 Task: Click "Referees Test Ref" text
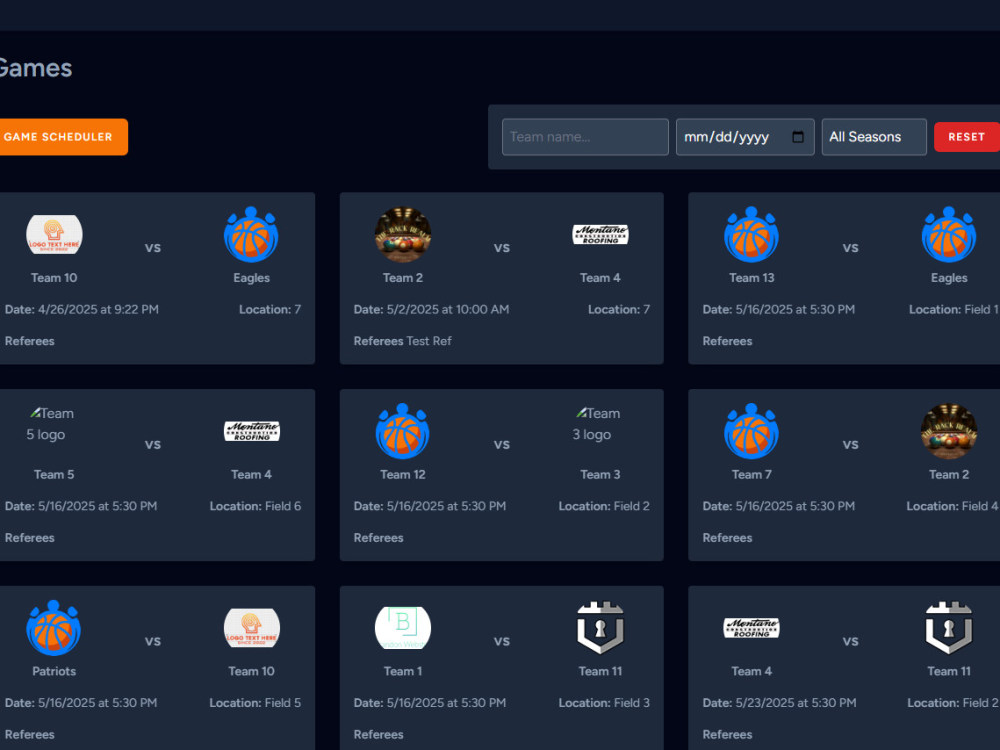pyautogui.click(x=402, y=341)
